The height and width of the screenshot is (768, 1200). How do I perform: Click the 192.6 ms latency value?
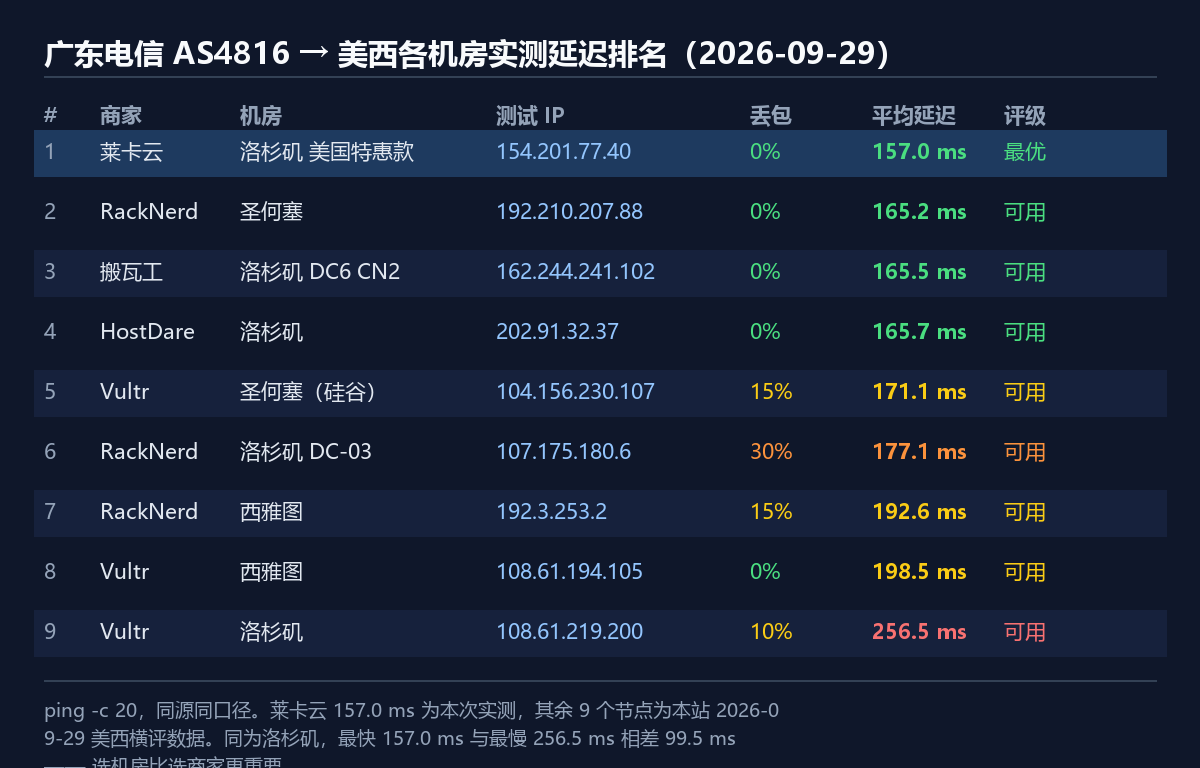[919, 512]
